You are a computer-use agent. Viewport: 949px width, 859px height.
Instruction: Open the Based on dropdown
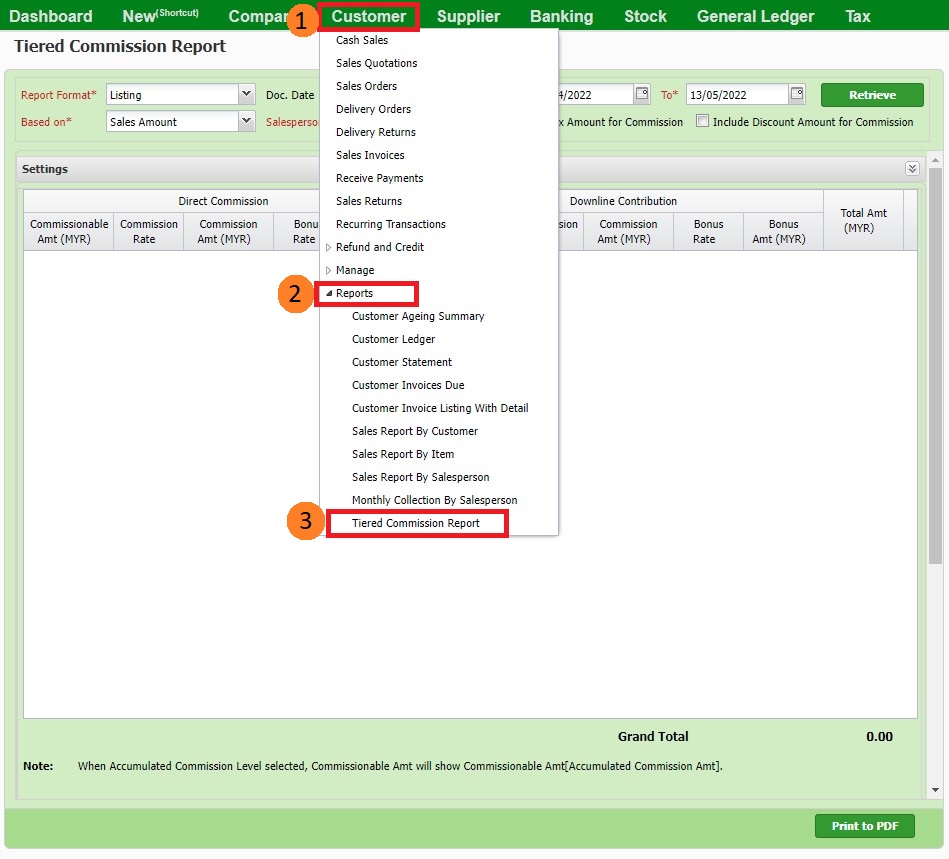click(x=246, y=121)
